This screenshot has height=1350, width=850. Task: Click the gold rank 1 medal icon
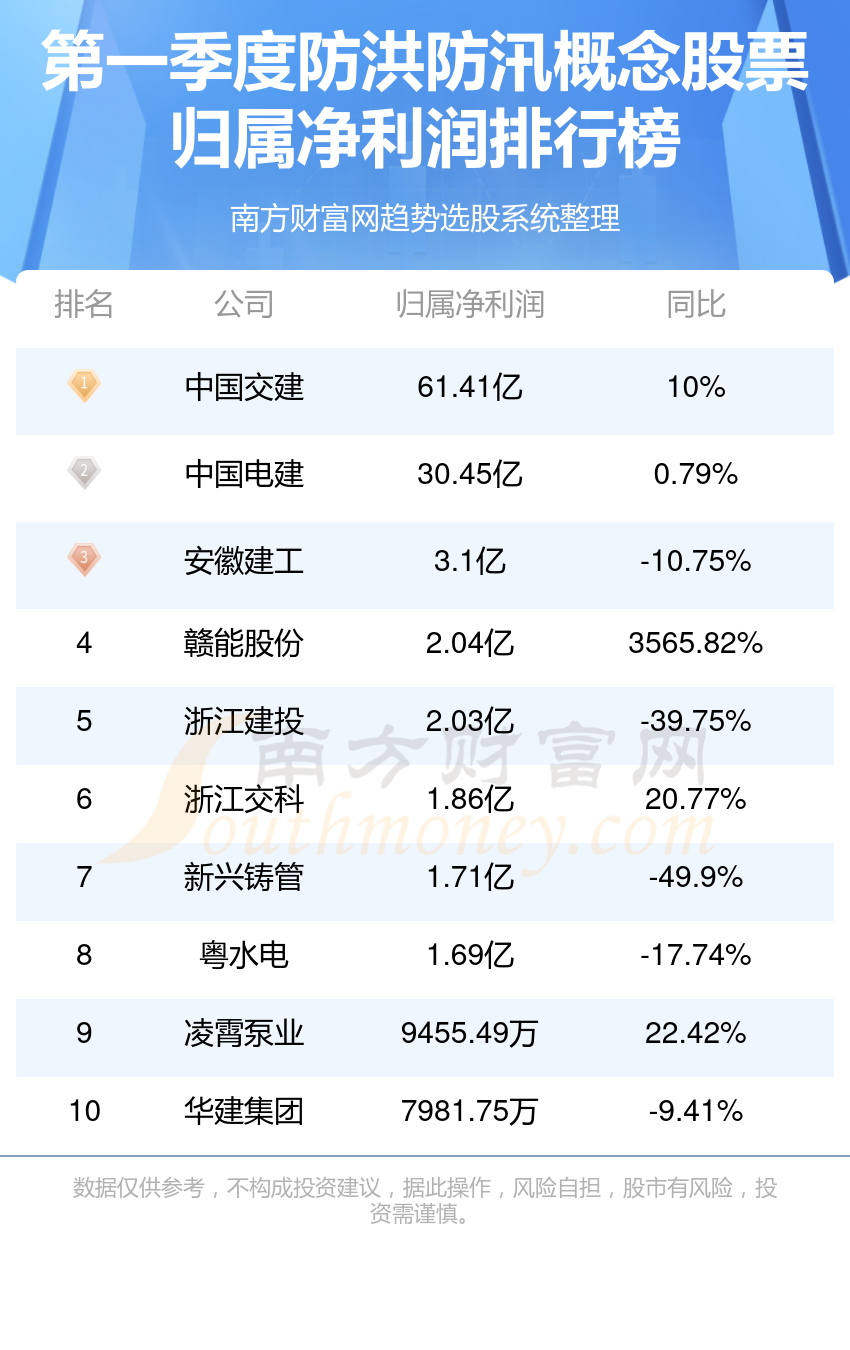(x=84, y=386)
